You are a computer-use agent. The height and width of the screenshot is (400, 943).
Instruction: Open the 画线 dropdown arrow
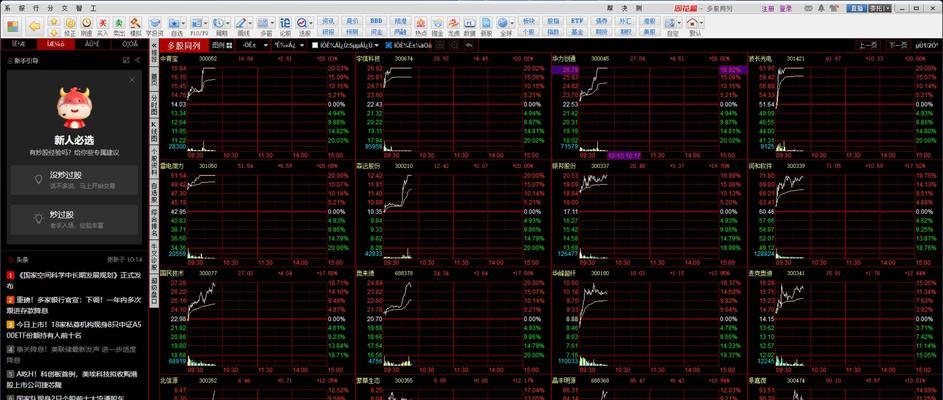click(251, 22)
